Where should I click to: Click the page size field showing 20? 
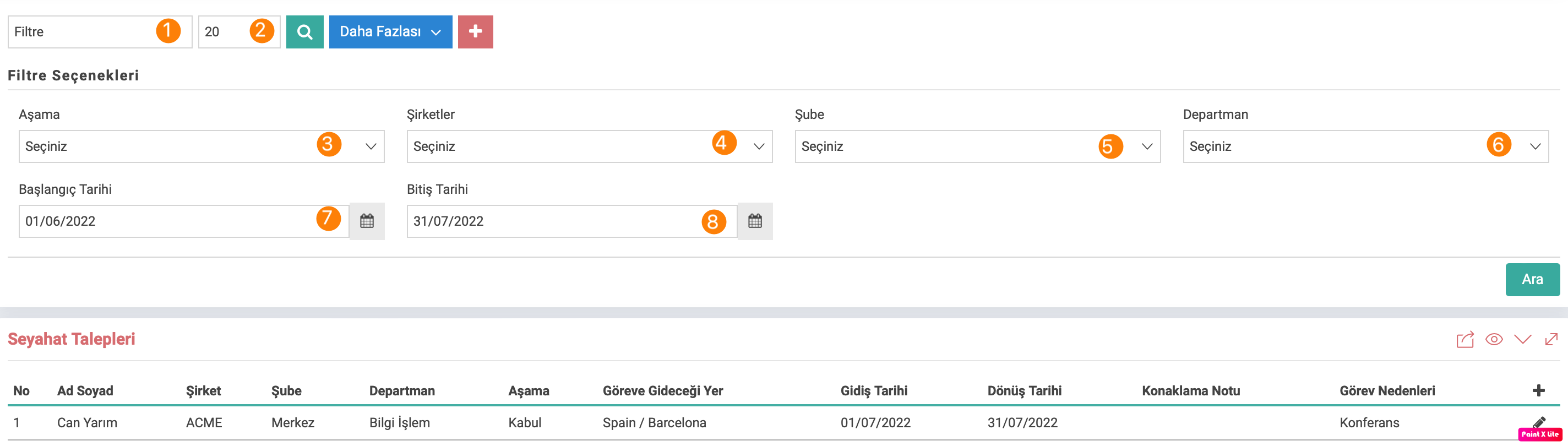[x=239, y=31]
